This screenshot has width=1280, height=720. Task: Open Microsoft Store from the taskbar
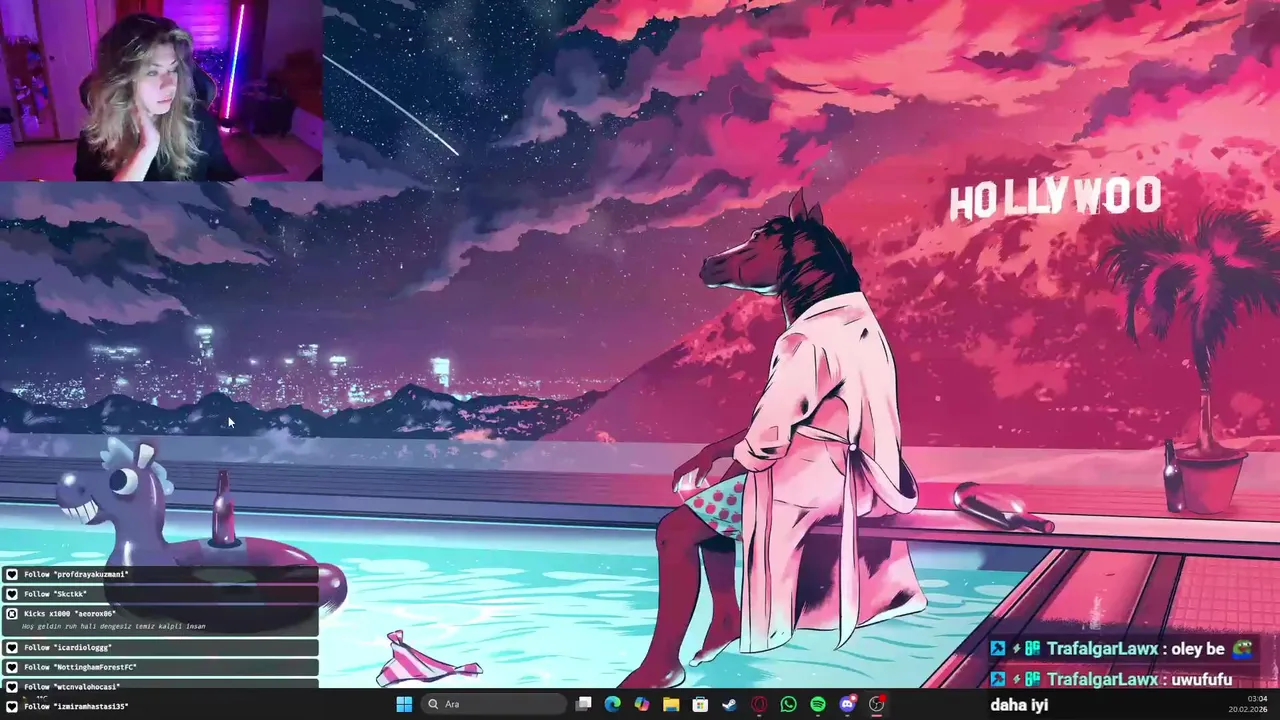pos(700,704)
